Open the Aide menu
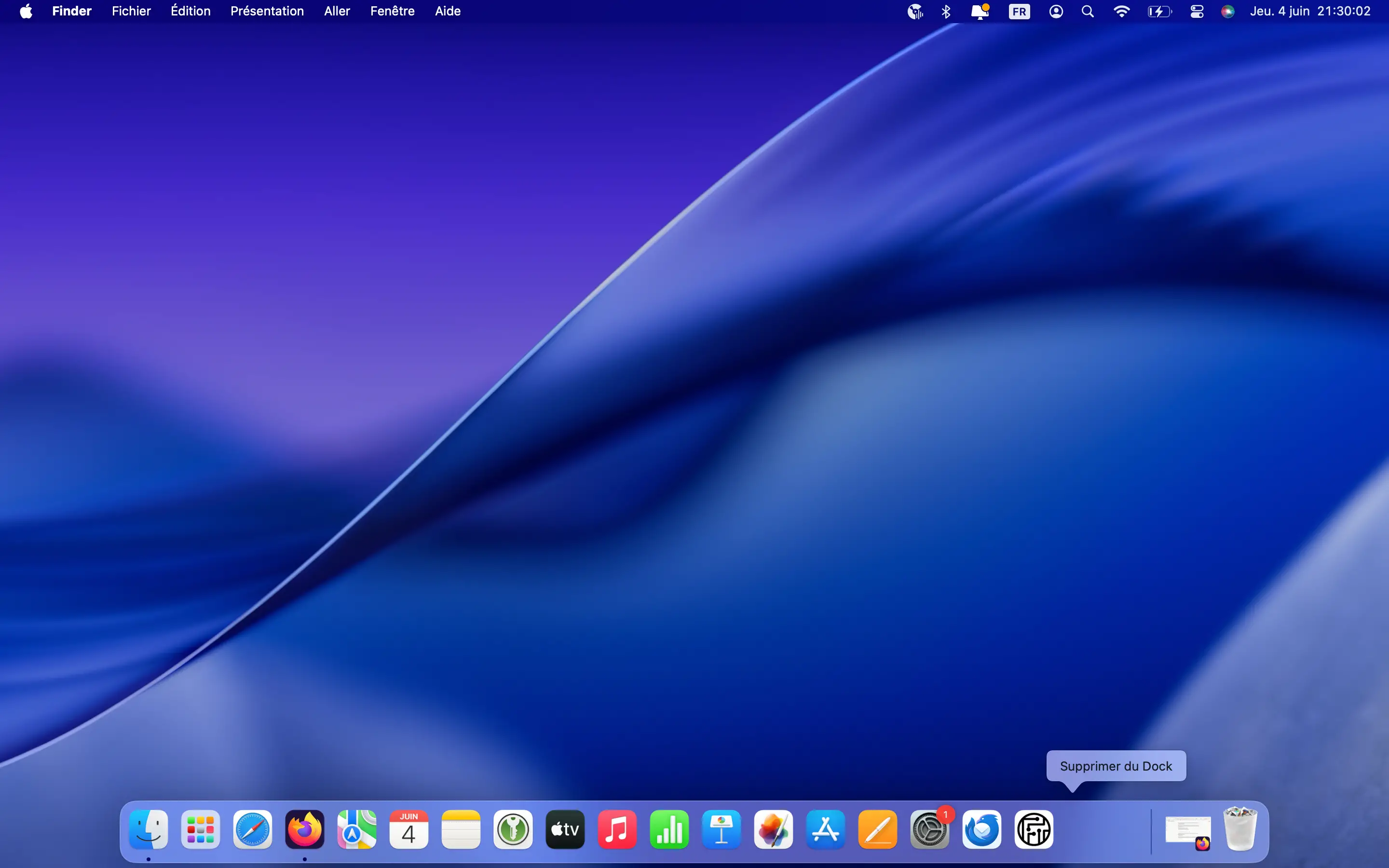1389x868 pixels. [x=448, y=12]
